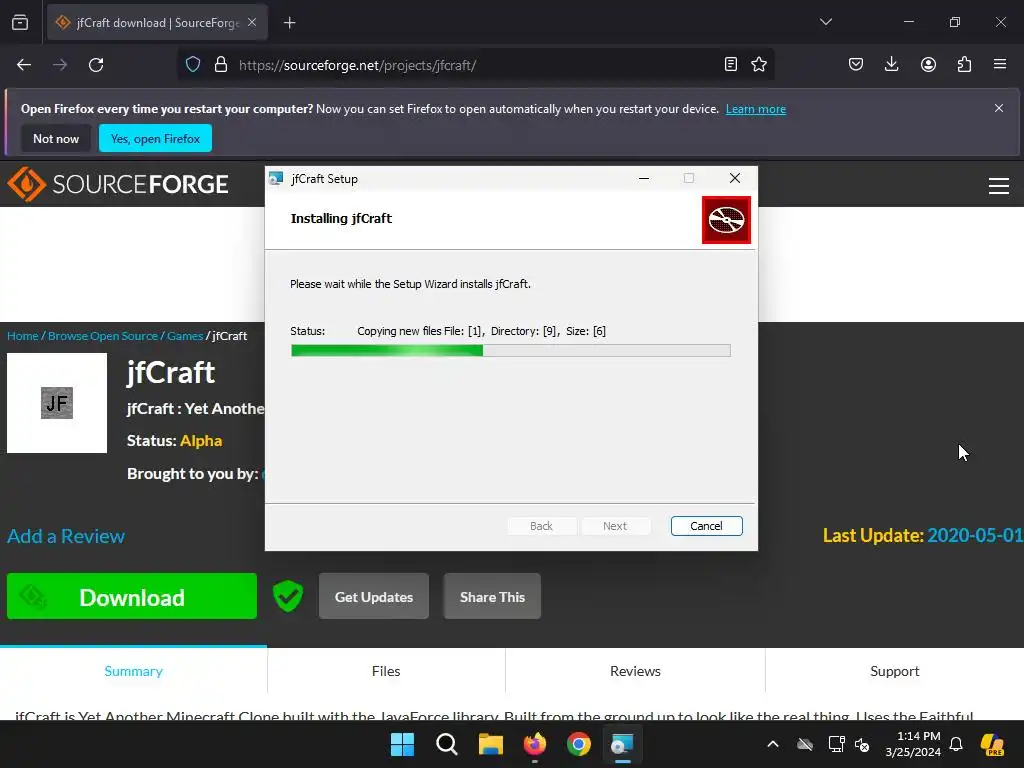Click the Home breadcrumb link
The image size is (1024, 768).
(x=23, y=336)
